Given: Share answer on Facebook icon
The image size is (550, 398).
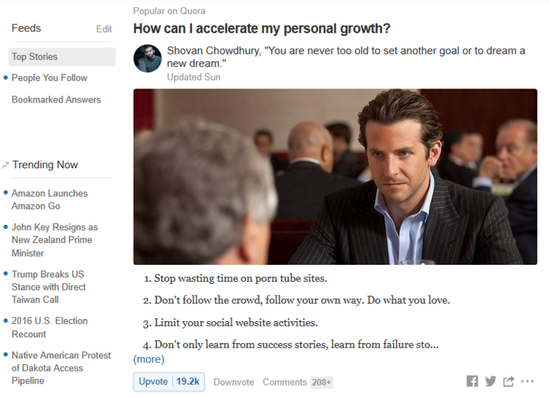Looking at the screenshot, I should coord(472,381).
